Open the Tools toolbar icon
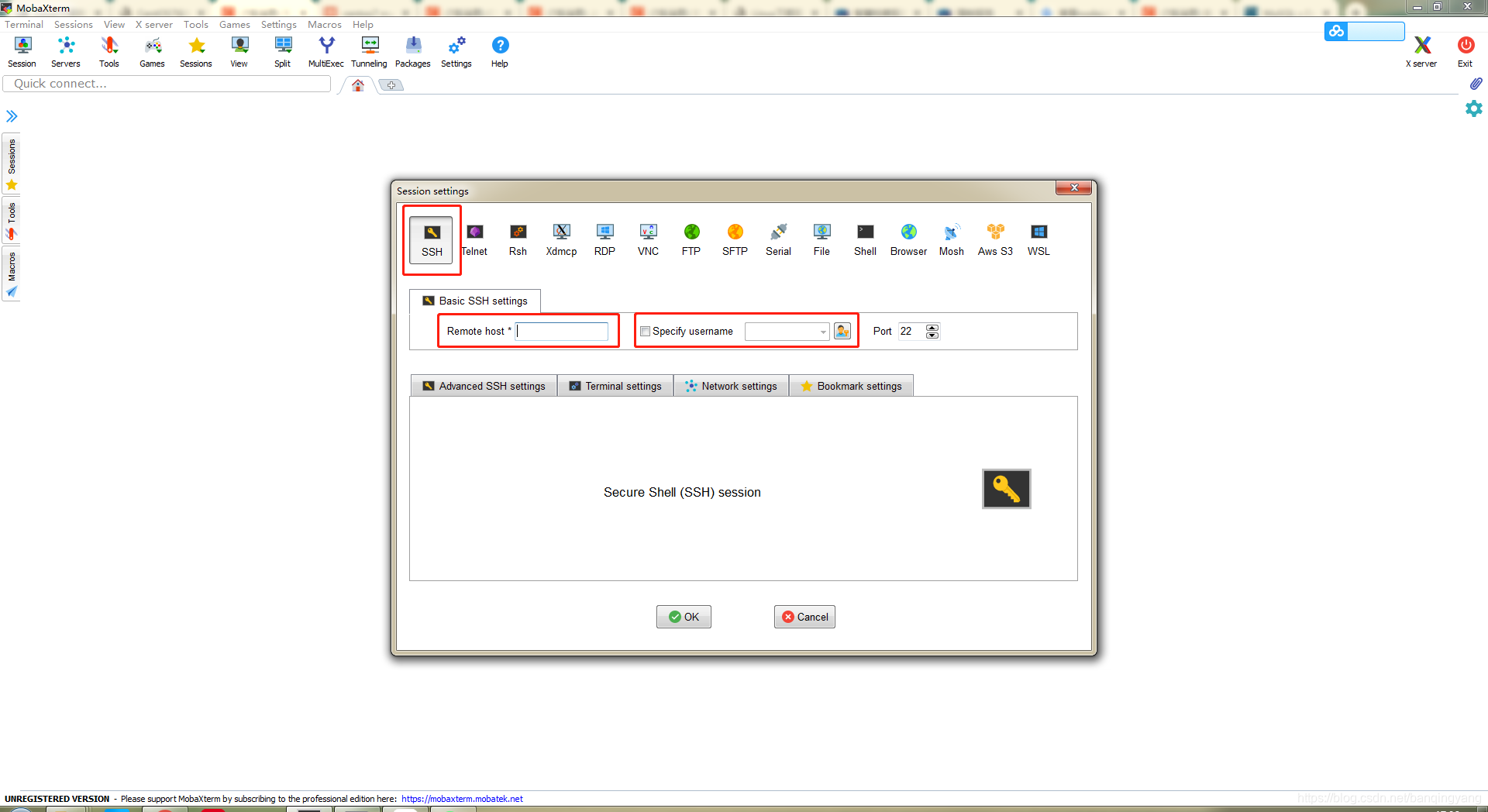This screenshot has width=1488, height=812. tap(109, 52)
